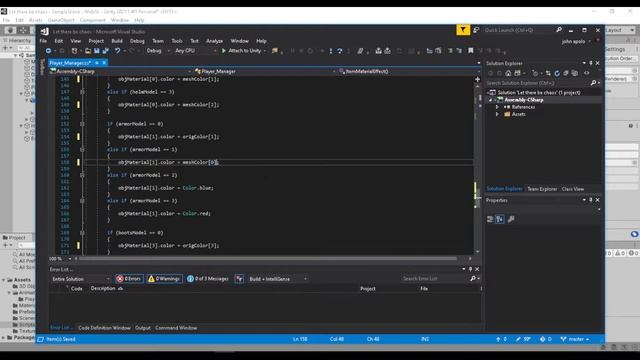This screenshot has height=360, width=640.
Task: Toggle auto-hide pin on Properties panel
Action: 591,200
